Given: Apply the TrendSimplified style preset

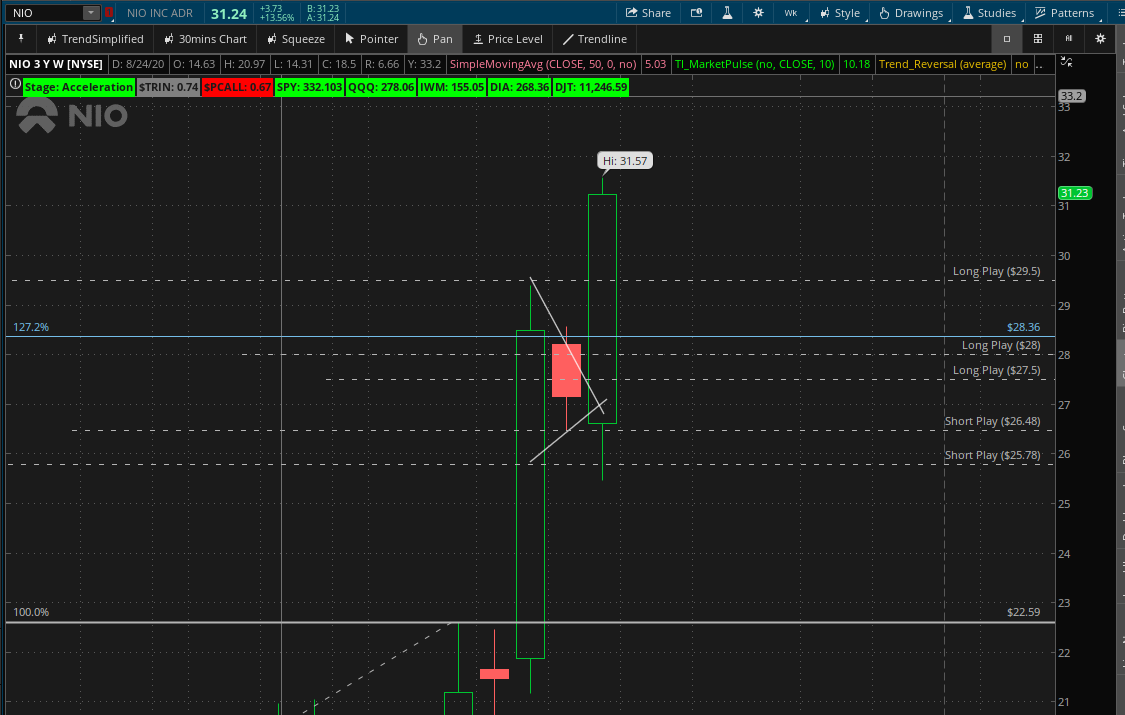Looking at the screenshot, I should 95,39.
